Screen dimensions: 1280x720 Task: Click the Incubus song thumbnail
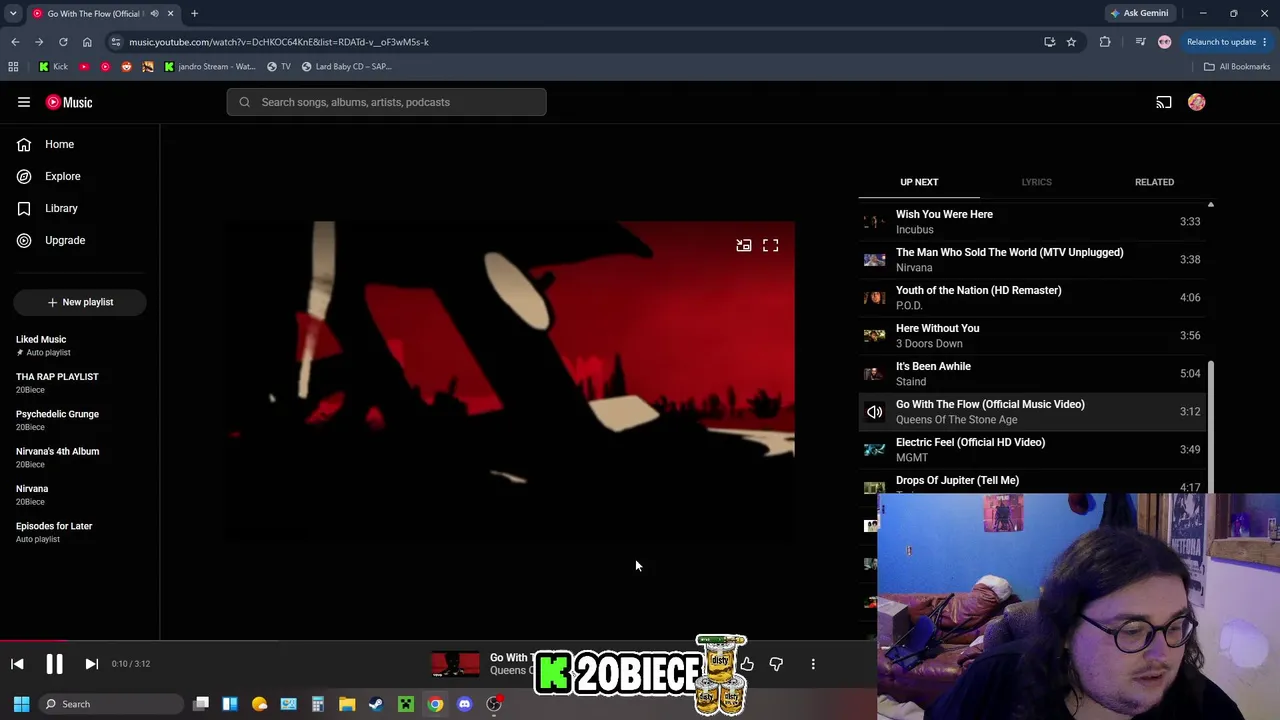875,221
